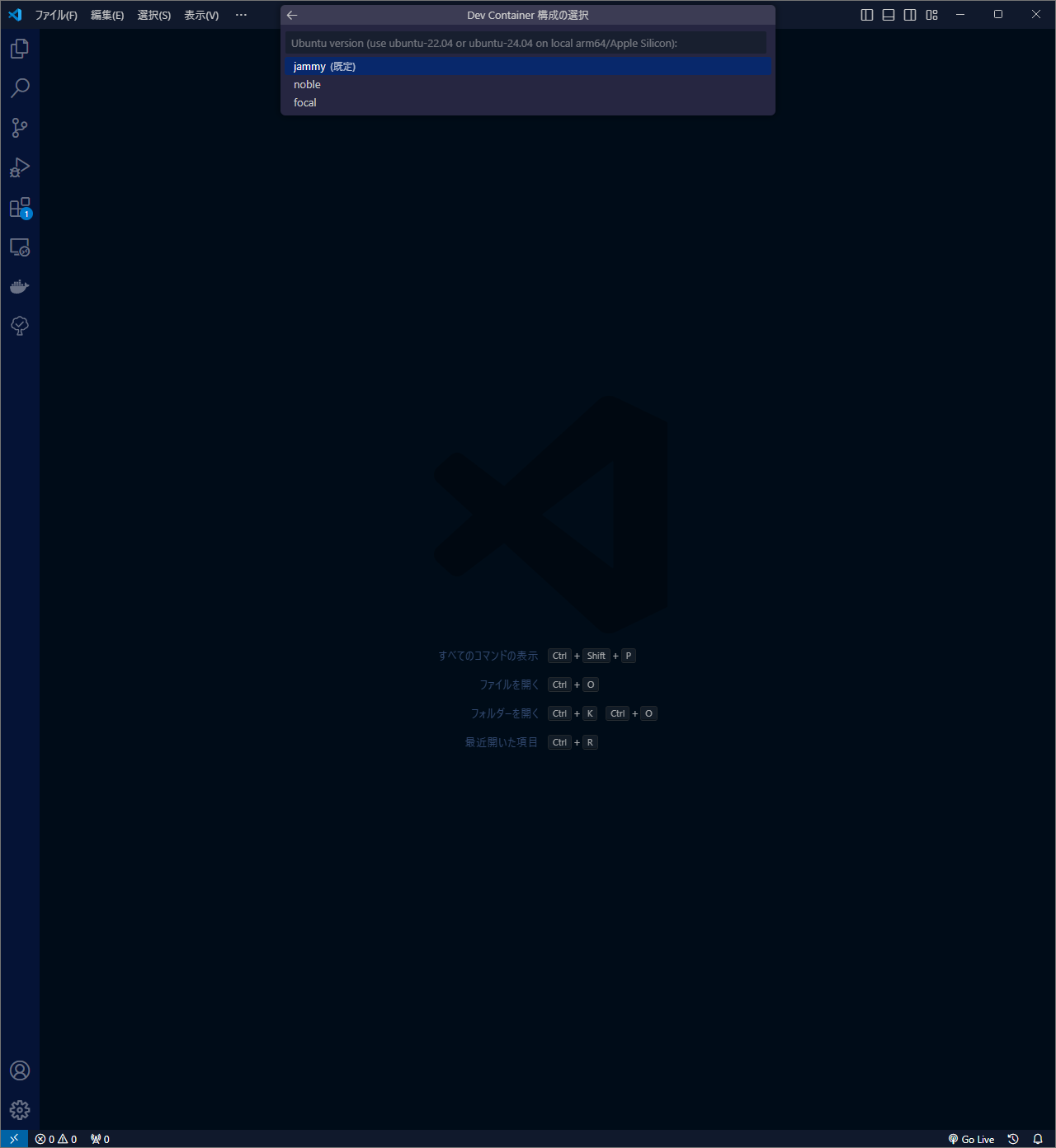Open the overflow menu with three dots

[241, 15]
